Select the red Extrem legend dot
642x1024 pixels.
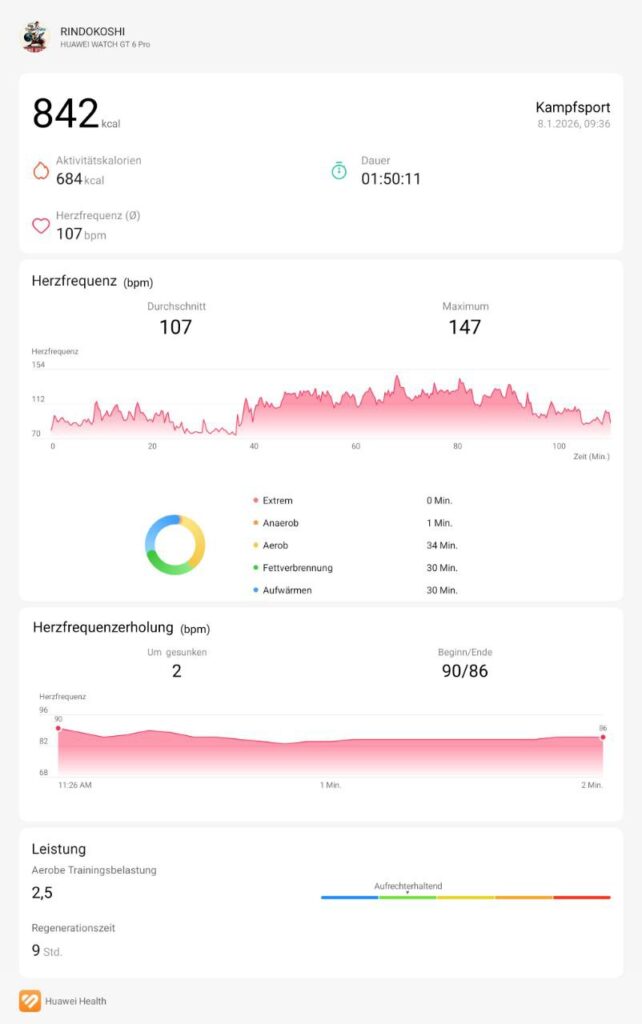[256, 500]
